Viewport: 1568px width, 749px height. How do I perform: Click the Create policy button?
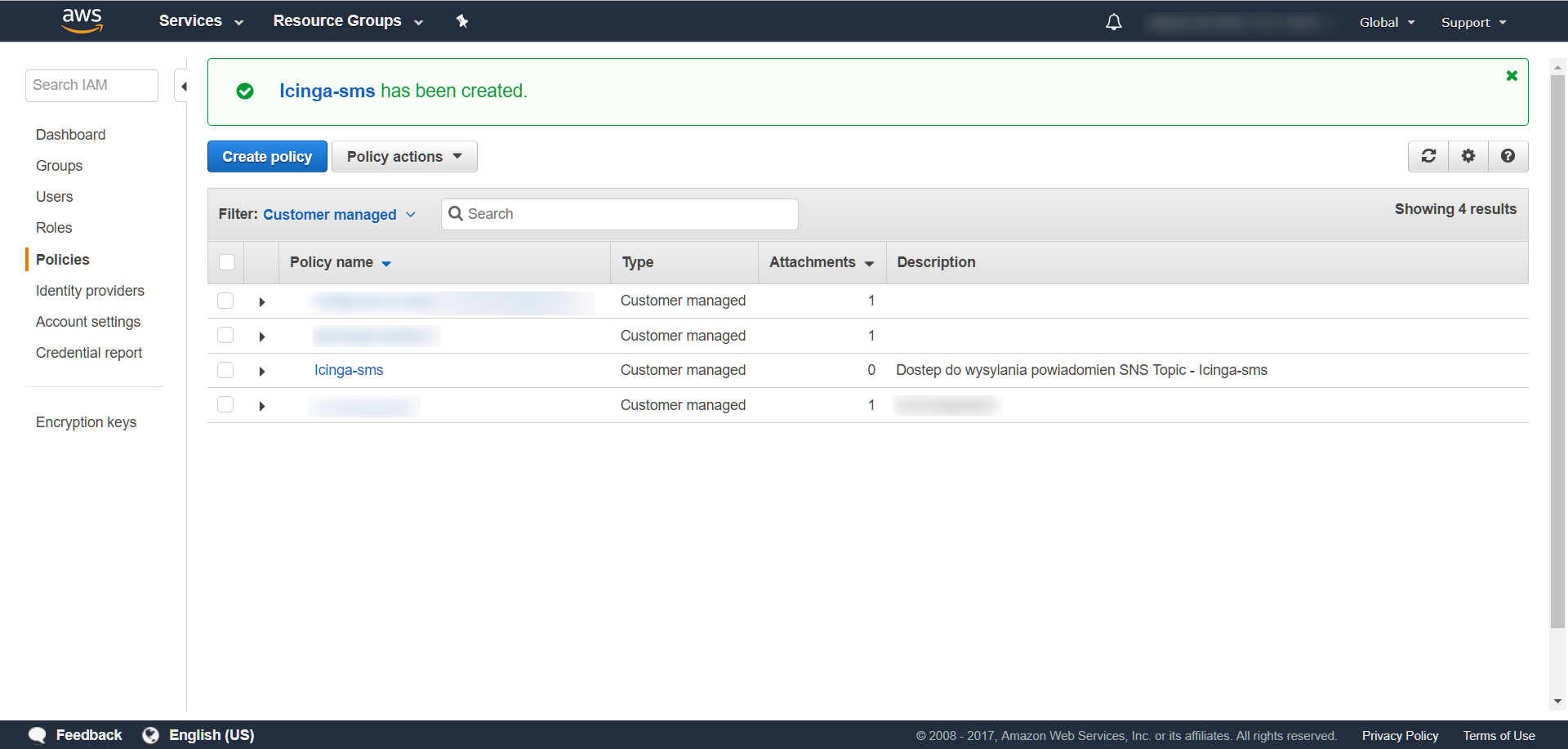tap(267, 156)
